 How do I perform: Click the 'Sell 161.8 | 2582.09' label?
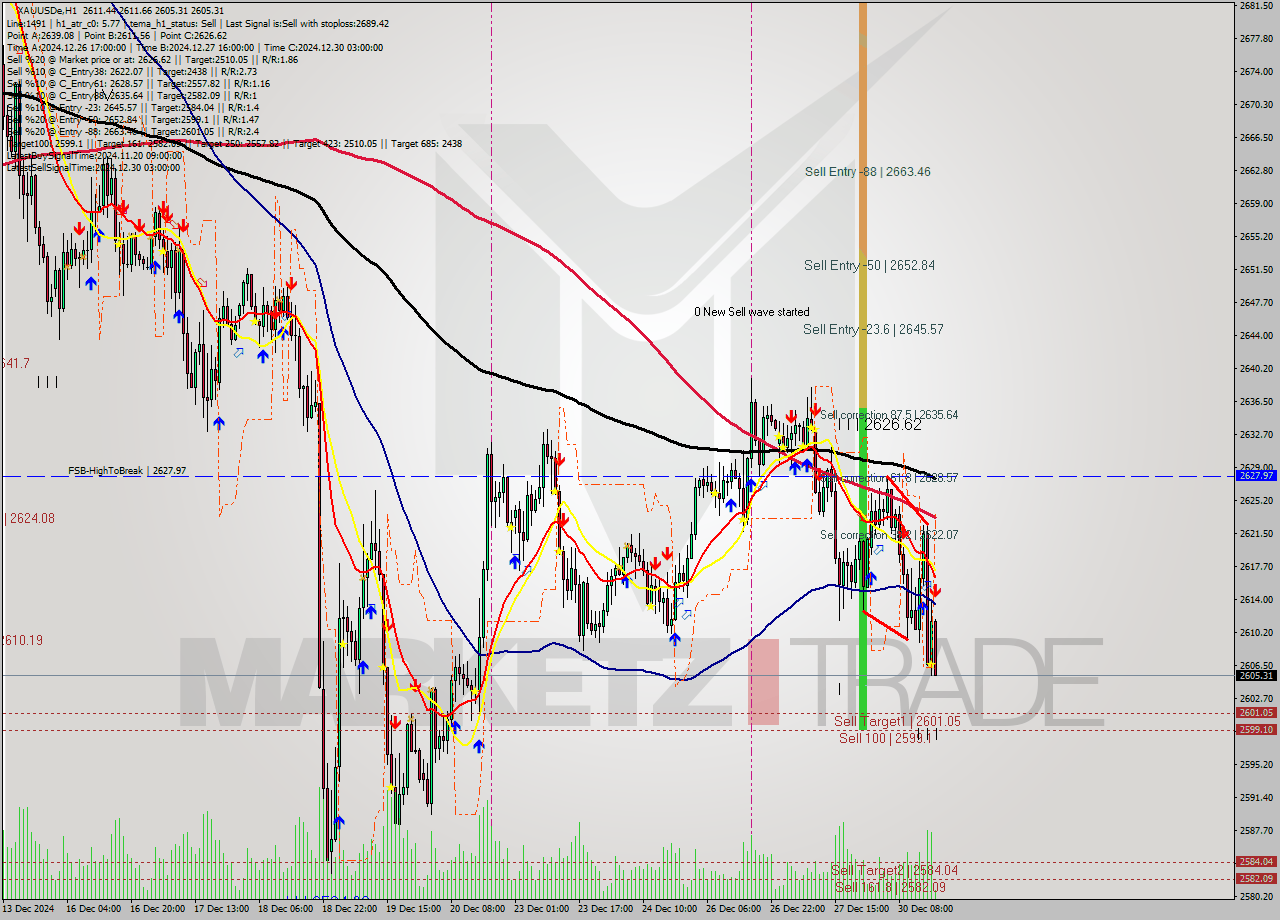(890, 887)
